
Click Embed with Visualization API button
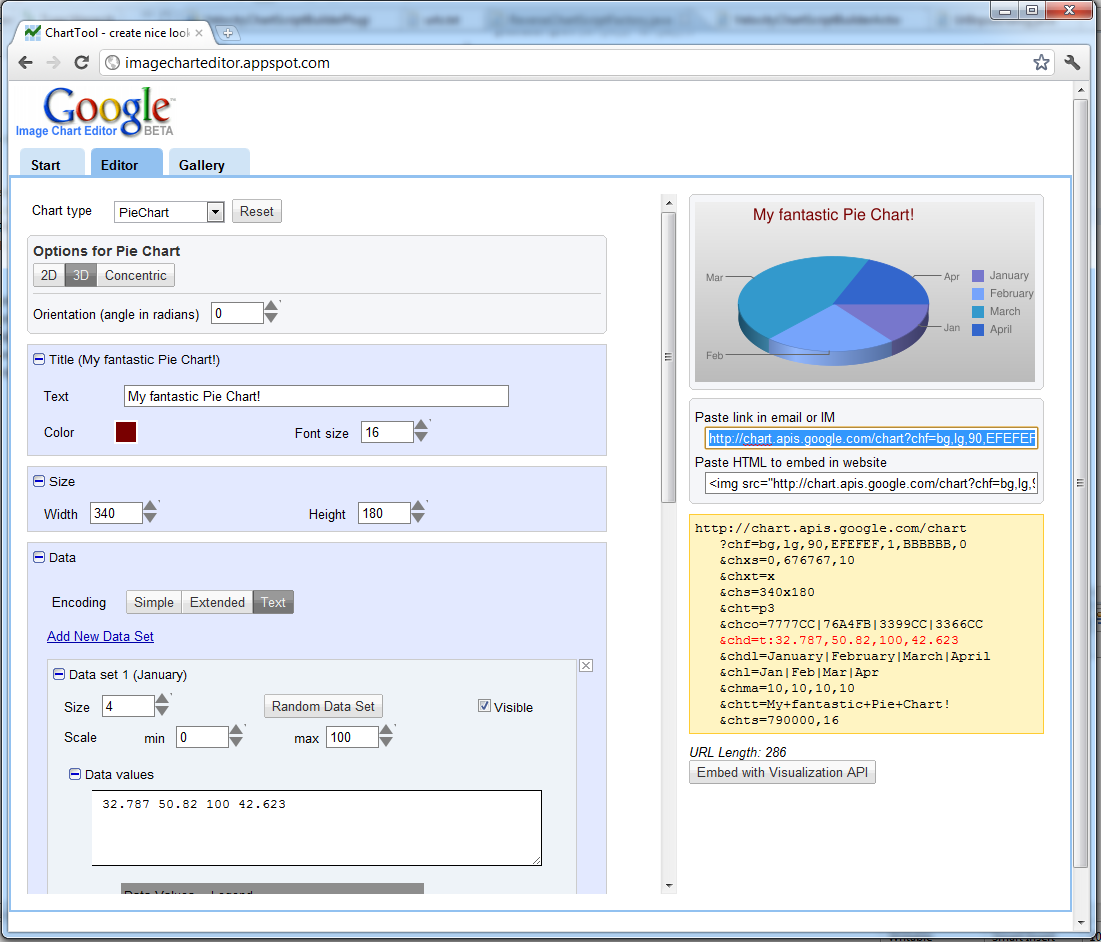pos(782,772)
